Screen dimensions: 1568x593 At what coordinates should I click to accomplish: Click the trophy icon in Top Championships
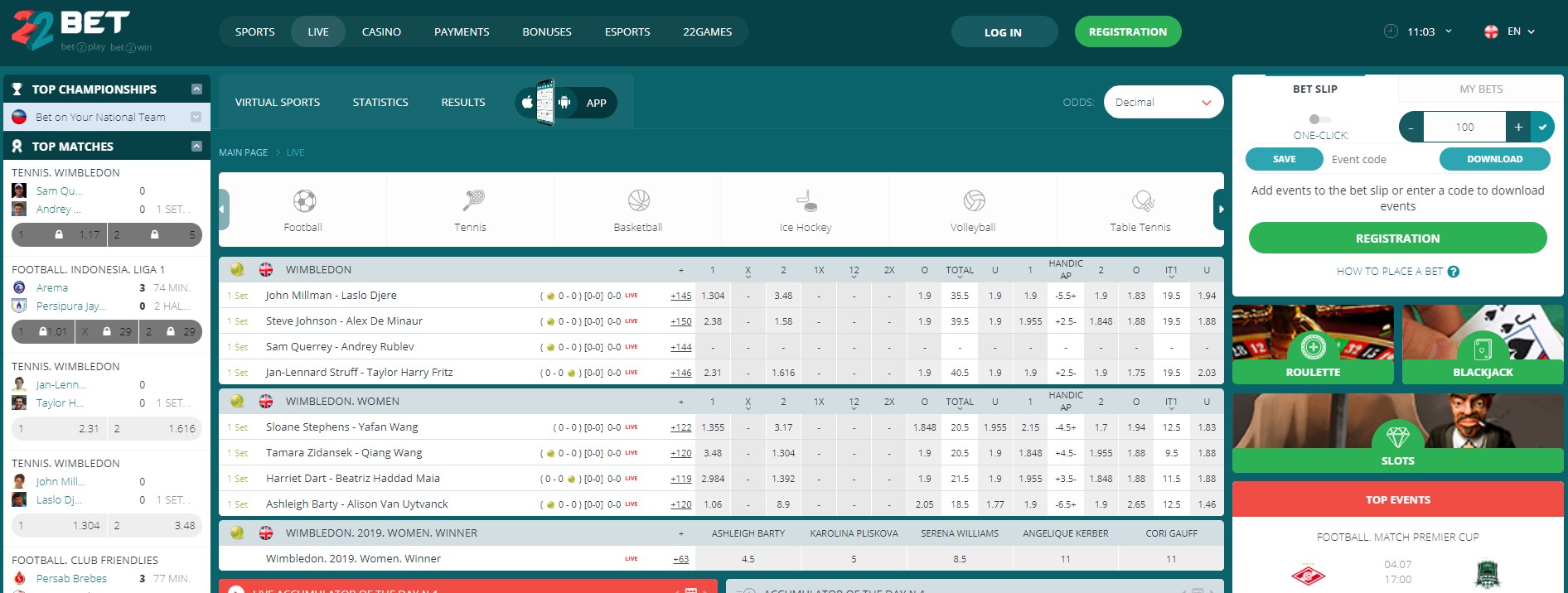(x=17, y=89)
